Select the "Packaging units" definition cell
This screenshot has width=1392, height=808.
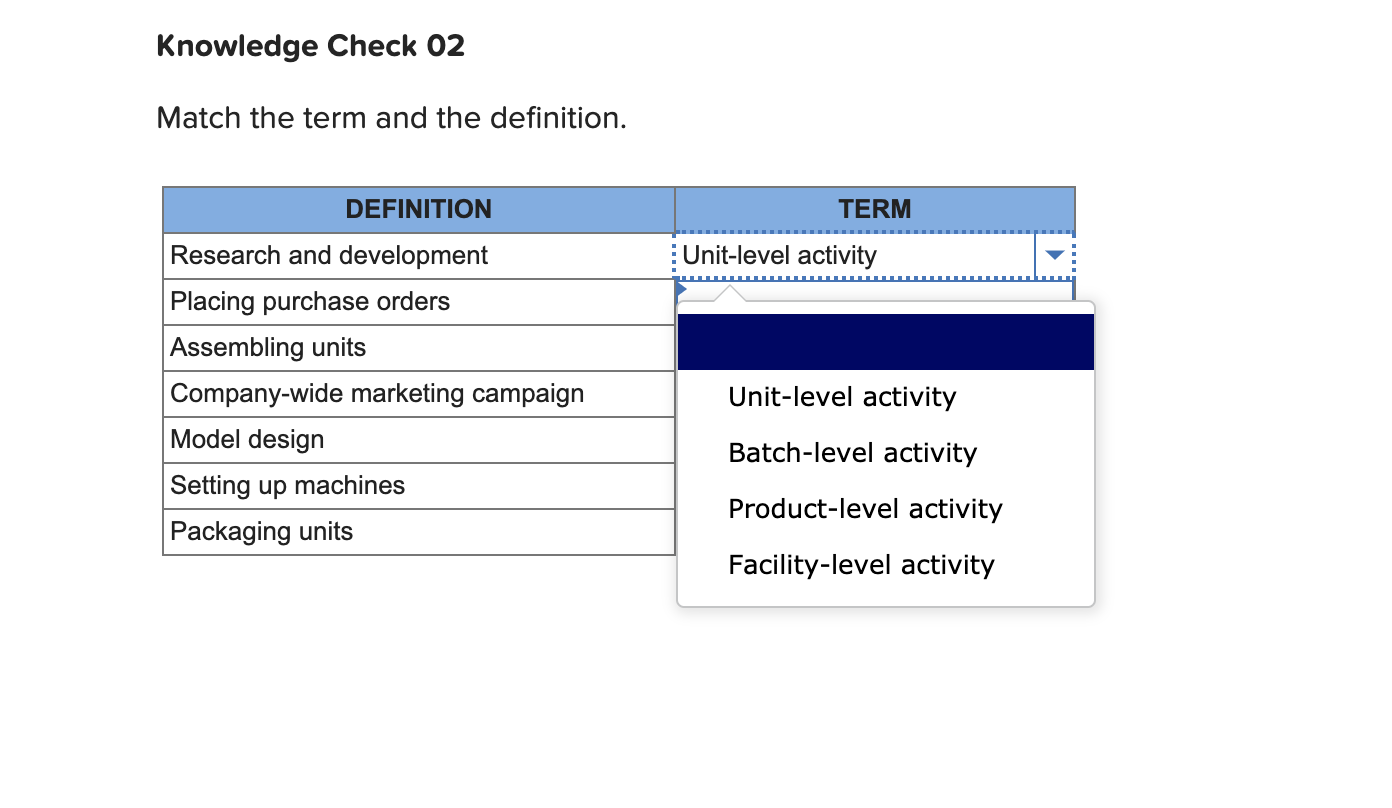[260, 531]
